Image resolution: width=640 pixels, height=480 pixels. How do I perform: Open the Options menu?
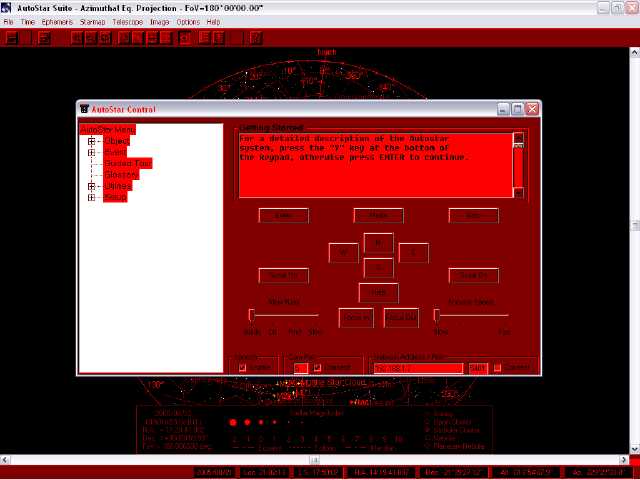[188, 22]
